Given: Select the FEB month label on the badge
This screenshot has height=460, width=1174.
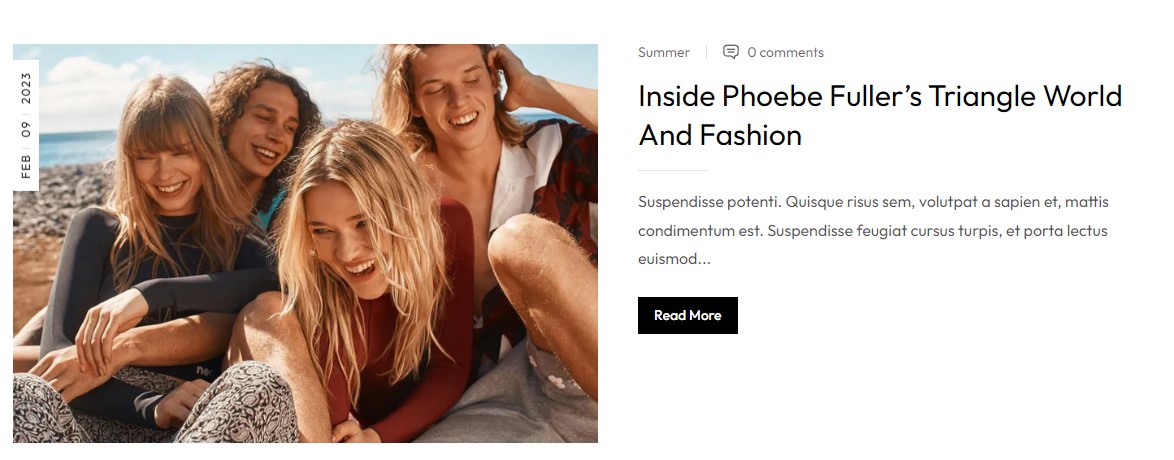Looking at the screenshot, I should (x=26, y=166).
